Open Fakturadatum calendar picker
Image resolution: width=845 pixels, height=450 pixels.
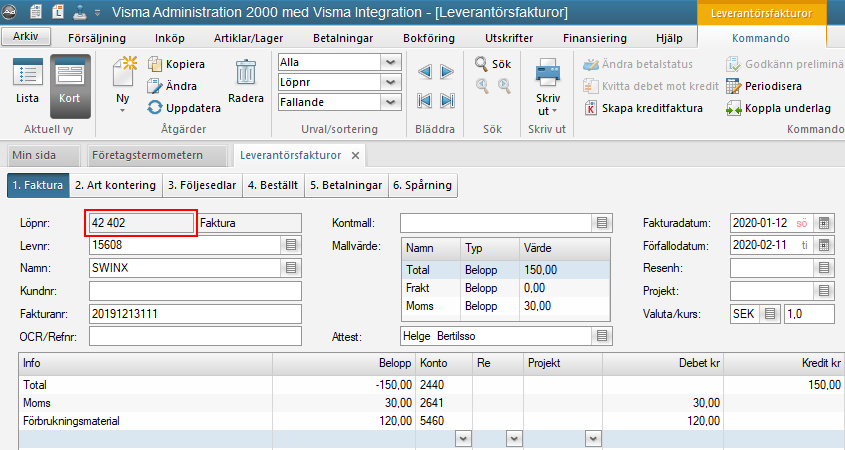click(824, 223)
